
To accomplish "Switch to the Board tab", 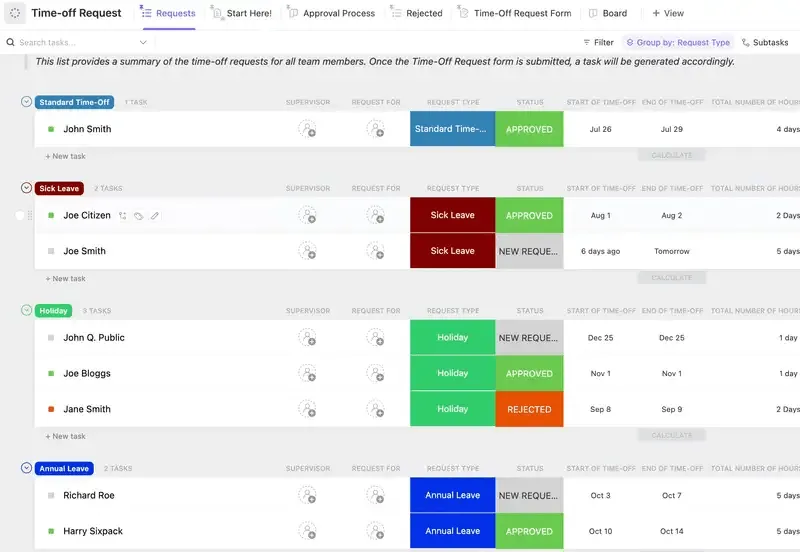I will point(608,13).
